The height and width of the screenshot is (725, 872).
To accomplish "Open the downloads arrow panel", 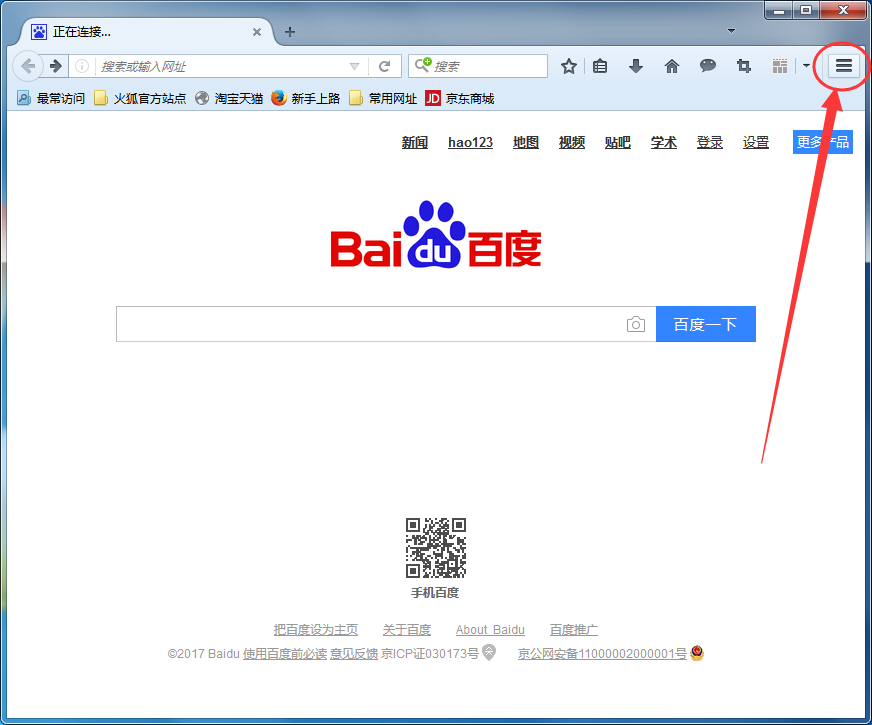I will pos(636,67).
